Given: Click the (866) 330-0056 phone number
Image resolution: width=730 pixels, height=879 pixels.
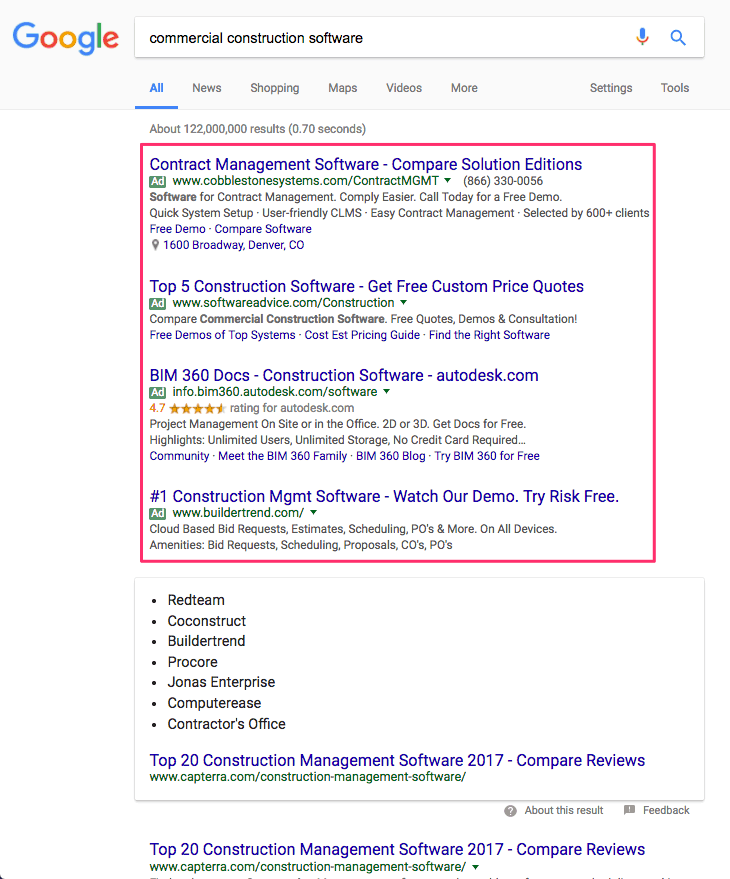Looking at the screenshot, I should [503, 181].
